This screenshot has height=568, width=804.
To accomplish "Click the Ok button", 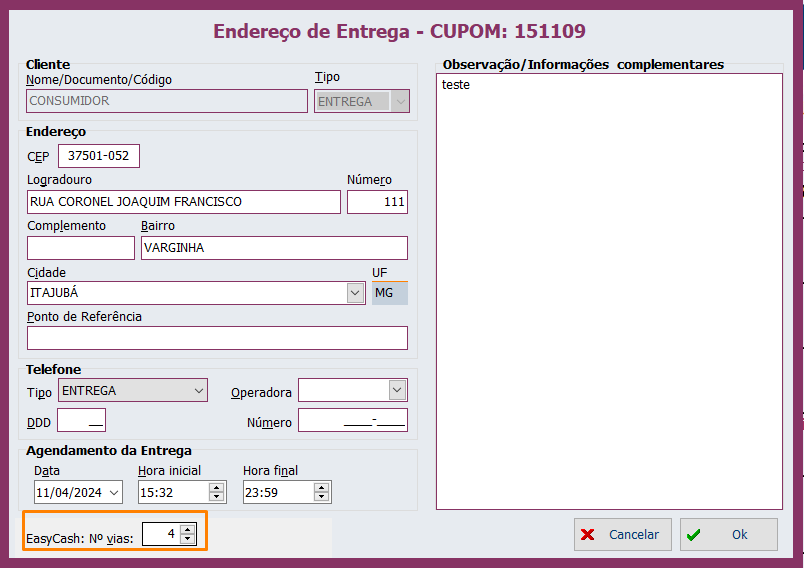I will 728,534.
